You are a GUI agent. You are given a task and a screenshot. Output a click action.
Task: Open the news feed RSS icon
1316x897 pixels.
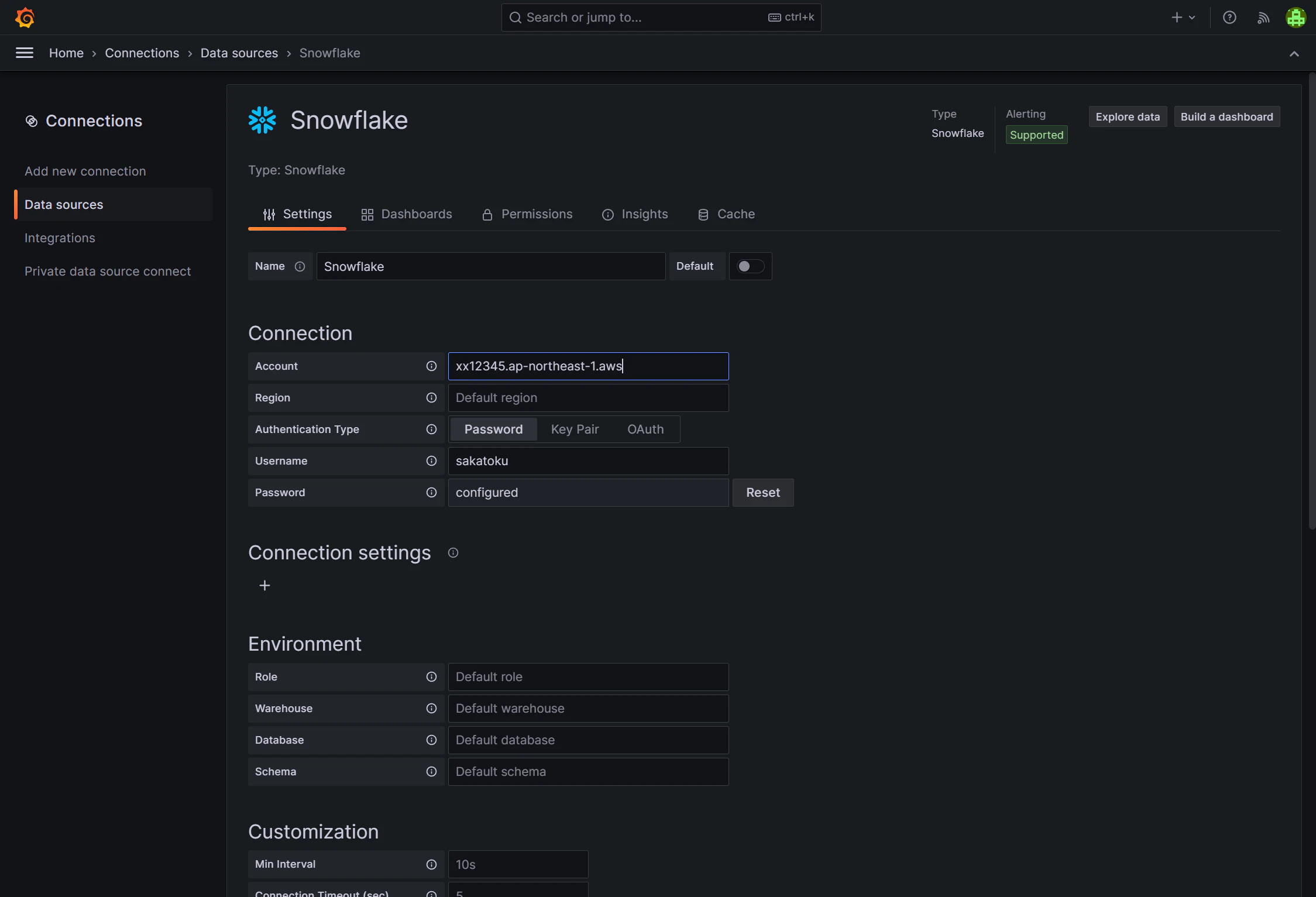[1263, 18]
